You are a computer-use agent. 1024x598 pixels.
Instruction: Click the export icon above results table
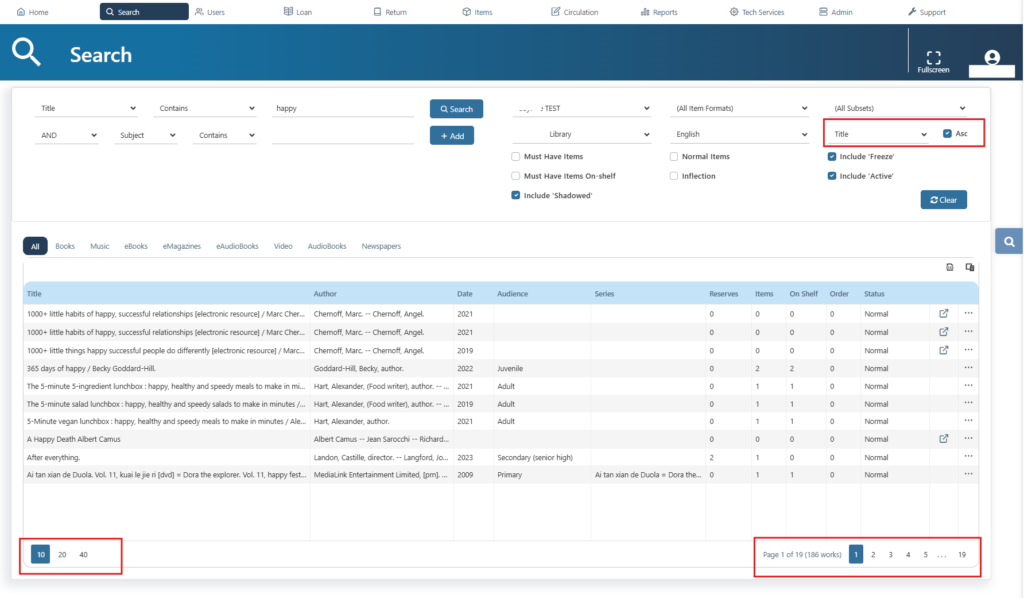pyautogui.click(x=950, y=267)
